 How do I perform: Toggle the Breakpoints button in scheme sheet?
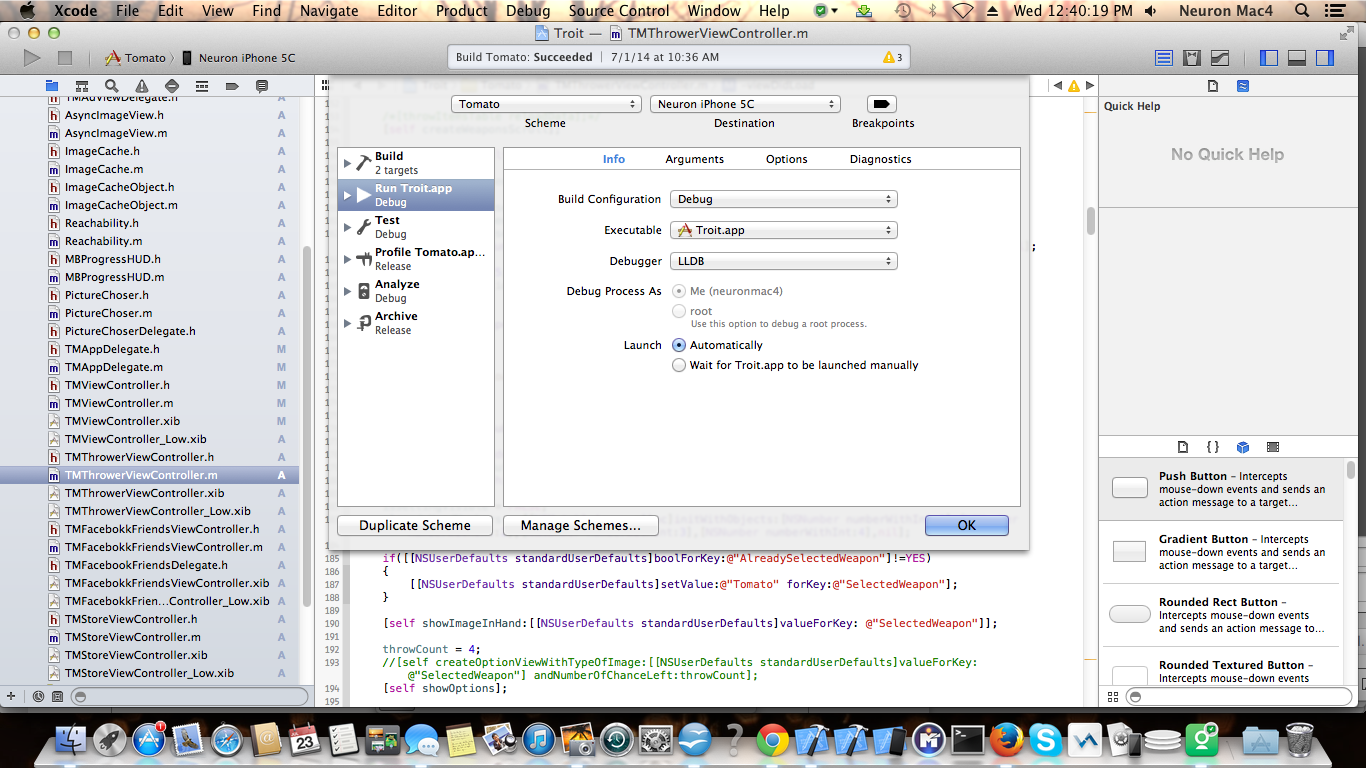coord(882,104)
